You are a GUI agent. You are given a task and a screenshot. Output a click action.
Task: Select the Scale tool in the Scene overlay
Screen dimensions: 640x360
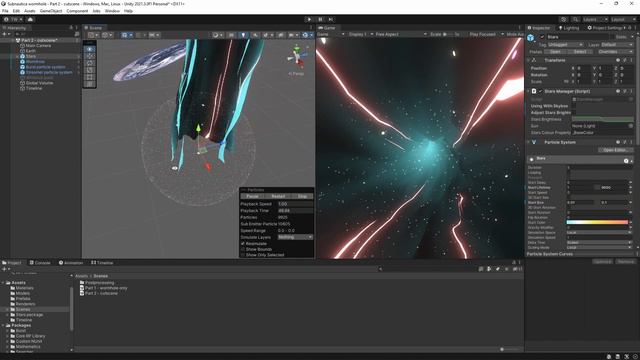coord(90,70)
